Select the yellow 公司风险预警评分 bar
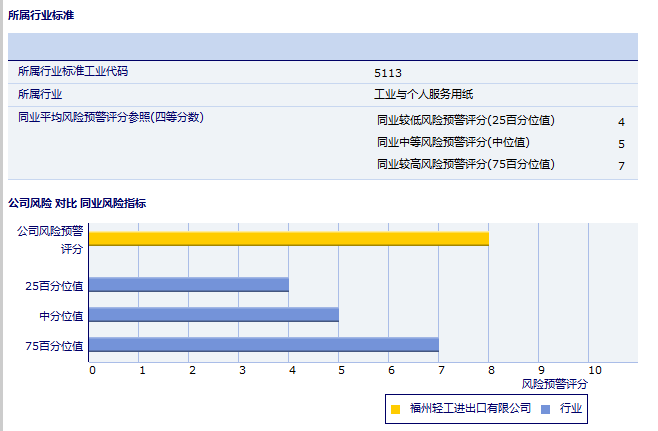Viewport: 658px width, 431px height. 288,238
